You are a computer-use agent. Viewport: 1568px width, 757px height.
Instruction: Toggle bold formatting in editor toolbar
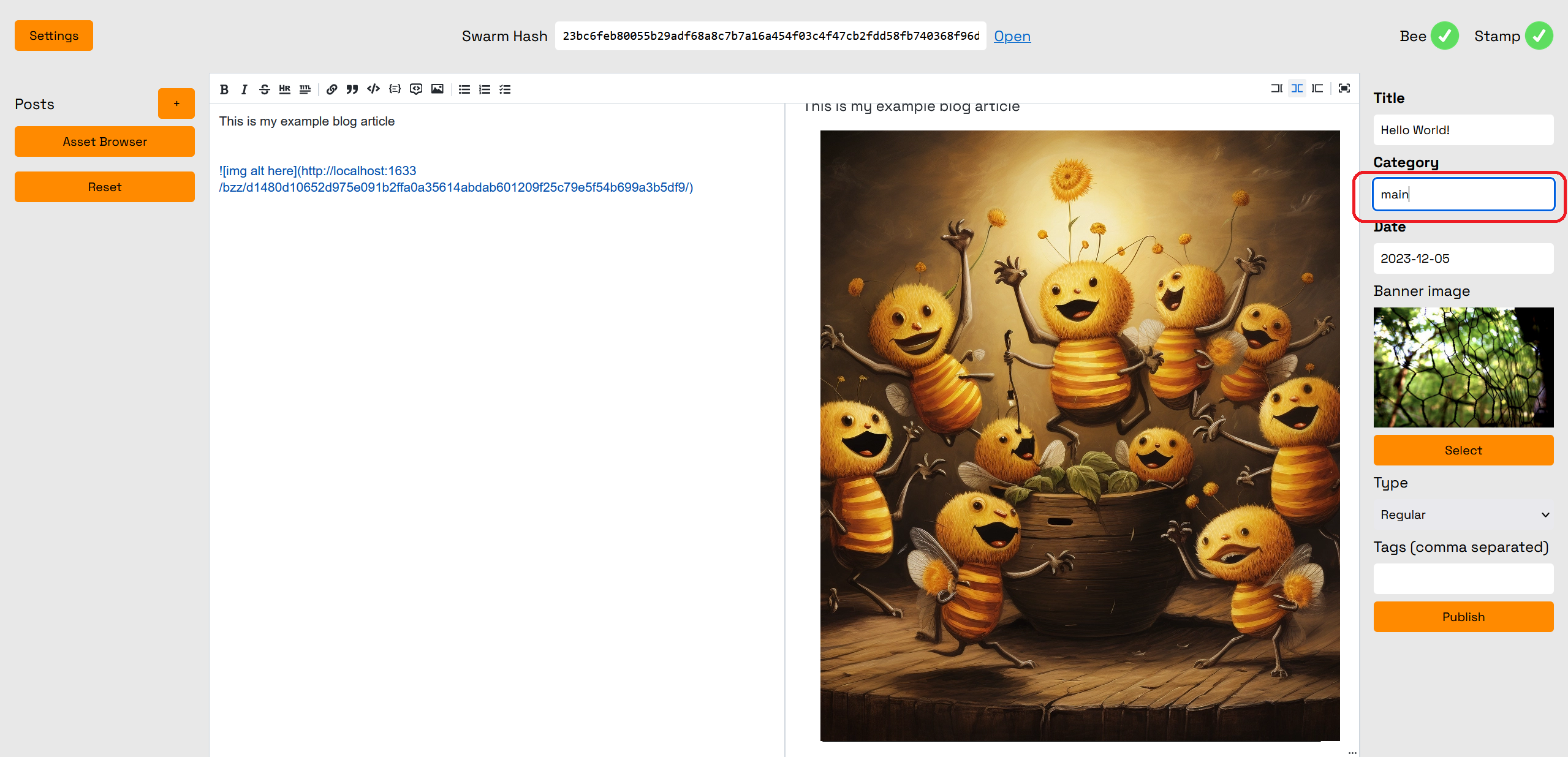(x=224, y=89)
